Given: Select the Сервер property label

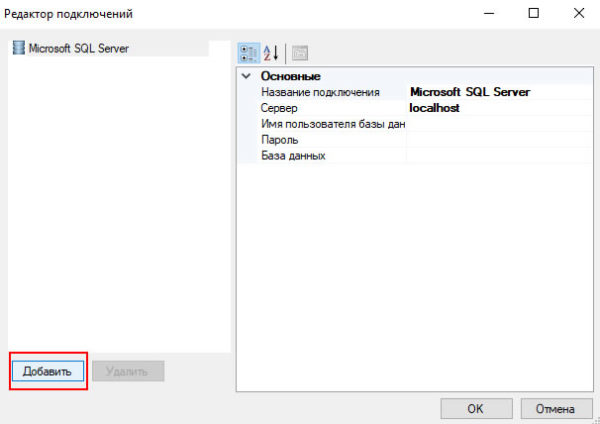Looking at the screenshot, I should [x=279, y=108].
